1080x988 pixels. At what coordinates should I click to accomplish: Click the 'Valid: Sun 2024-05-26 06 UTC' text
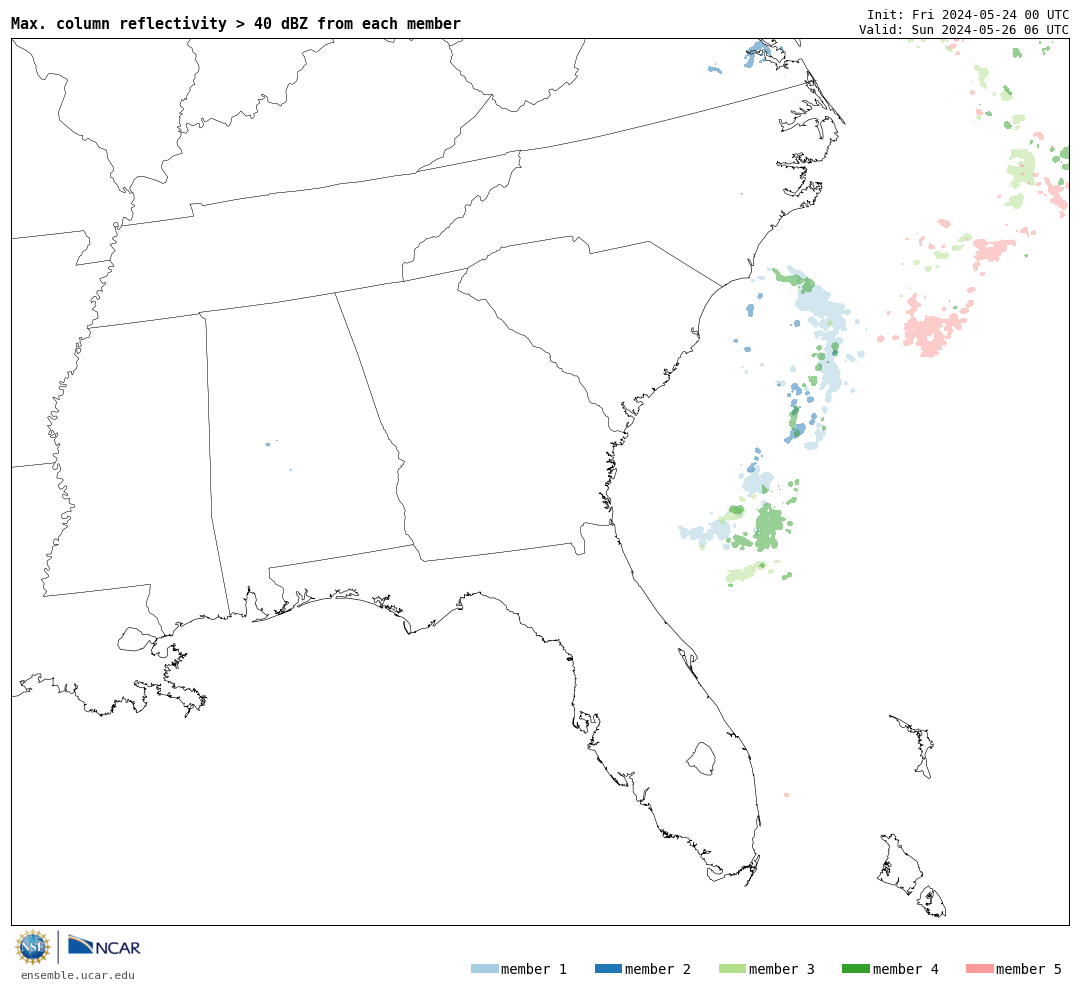[x=964, y=30]
